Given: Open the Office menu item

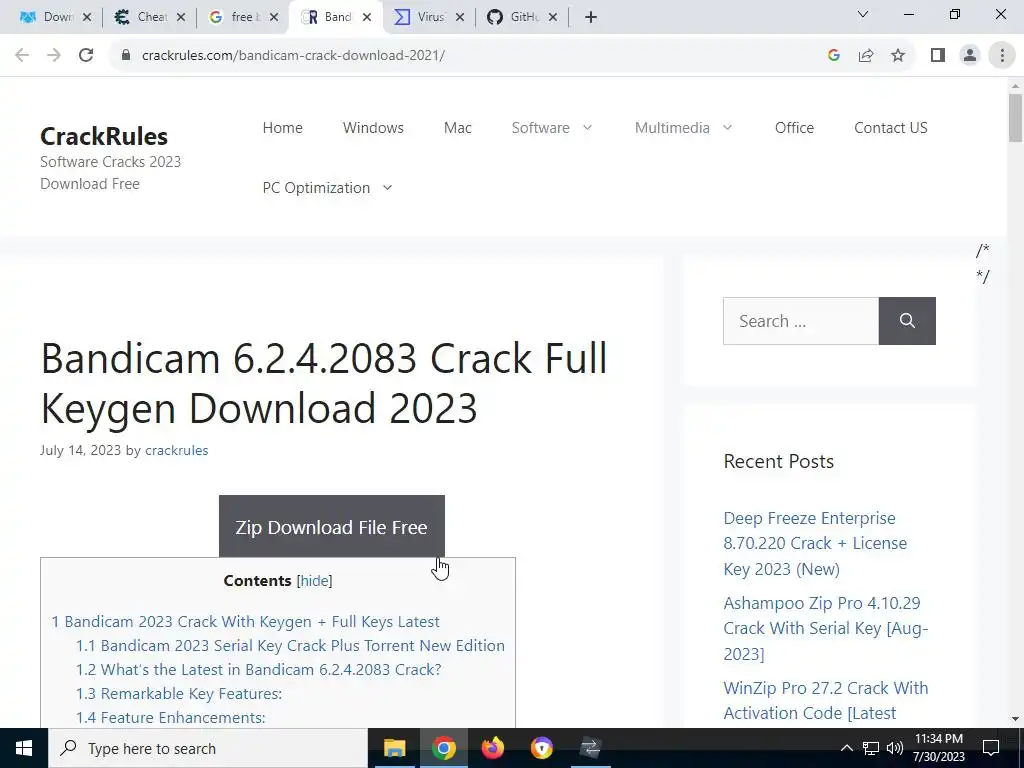Looking at the screenshot, I should point(794,128).
